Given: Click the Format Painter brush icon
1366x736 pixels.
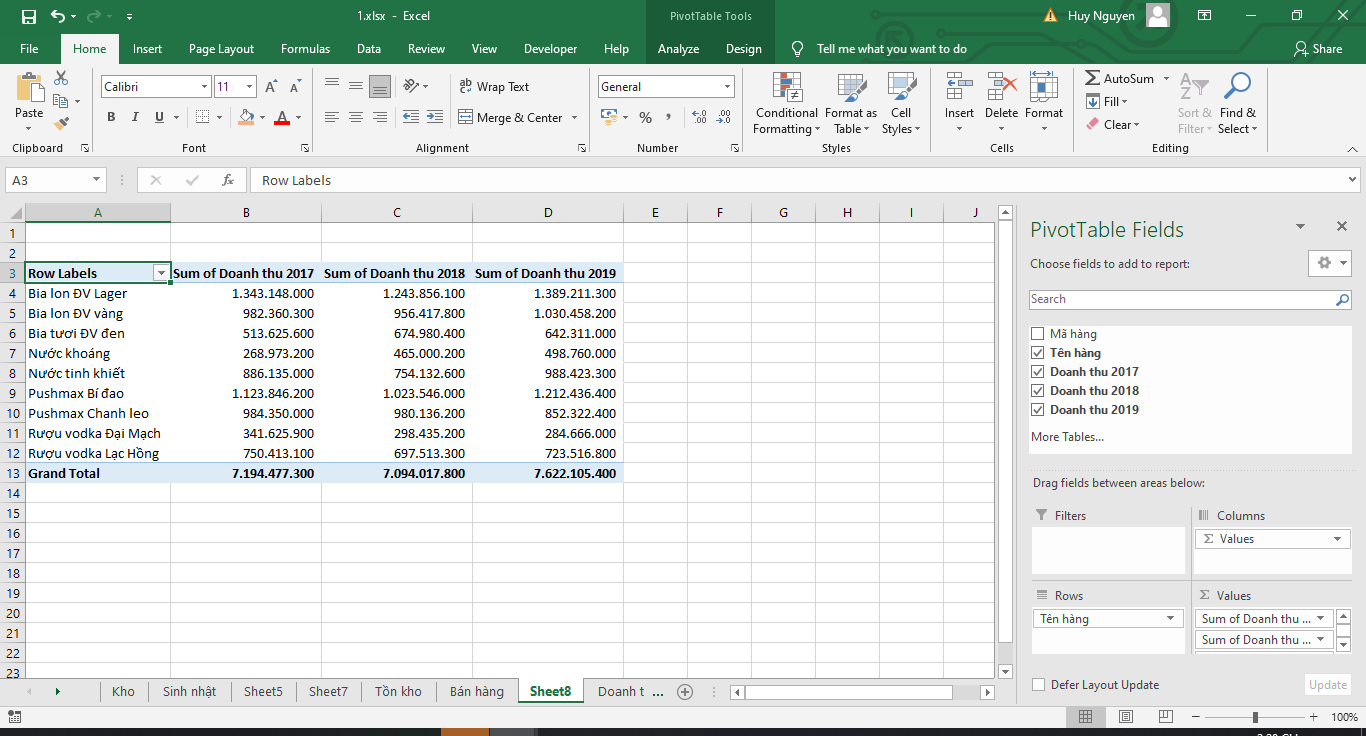Looking at the screenshot, I should 62,124.
